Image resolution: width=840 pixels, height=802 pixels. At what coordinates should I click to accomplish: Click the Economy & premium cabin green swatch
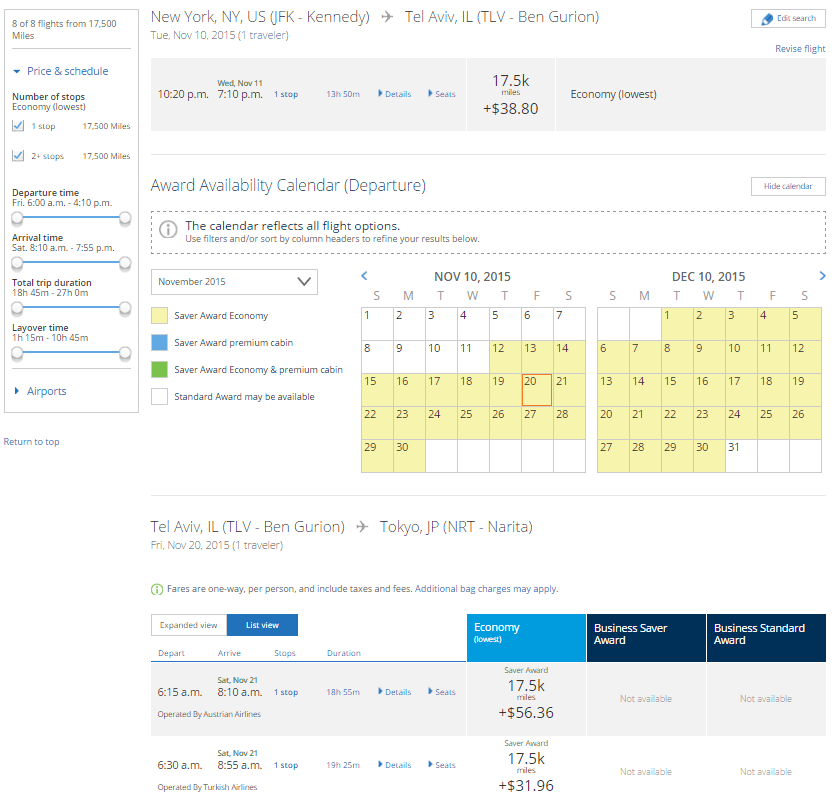(159, 370)
